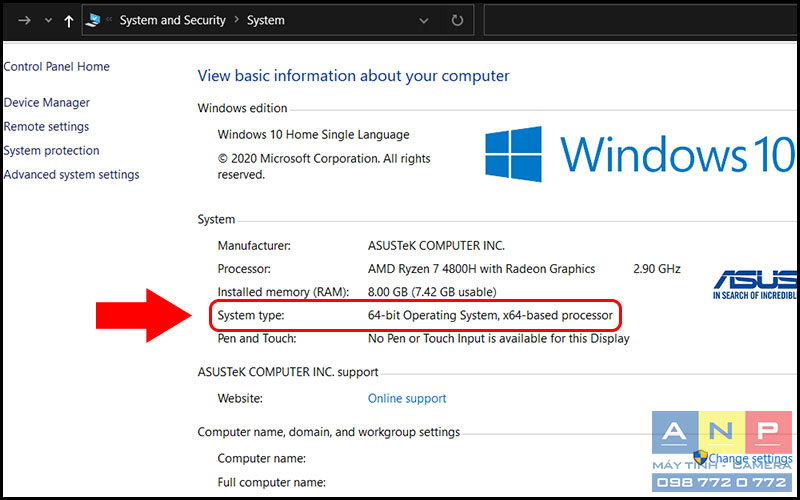The width and height of the screenshot is (800, 500).
Task: Refresh the System page
Action: tap(457, 20)
